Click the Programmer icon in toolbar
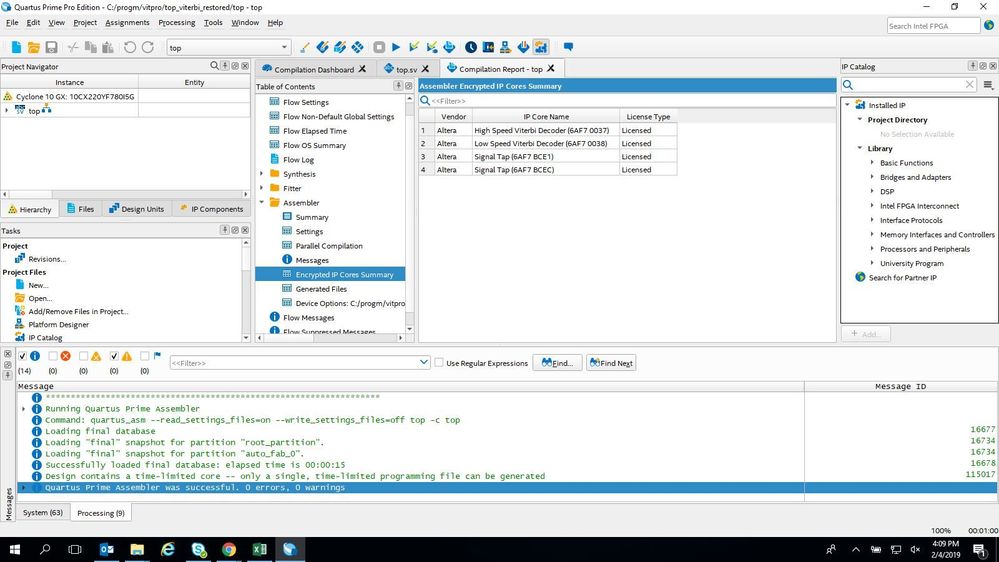The height and width of the screenshot is (562, 999). (523, 47)
